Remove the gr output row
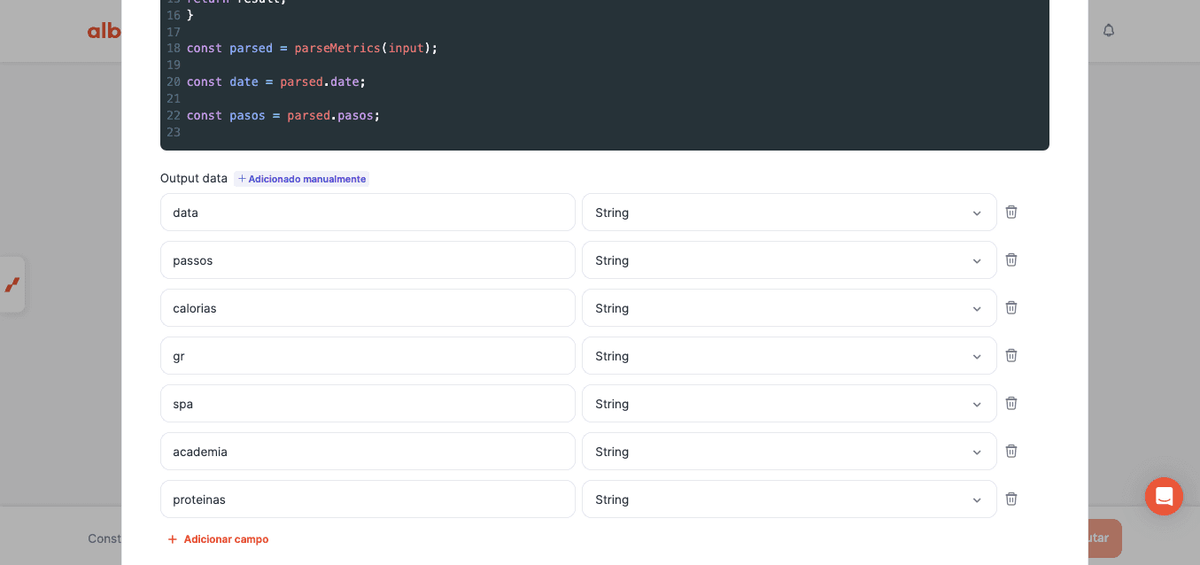Screen dimensions: 1200x565 point(1011,356)
